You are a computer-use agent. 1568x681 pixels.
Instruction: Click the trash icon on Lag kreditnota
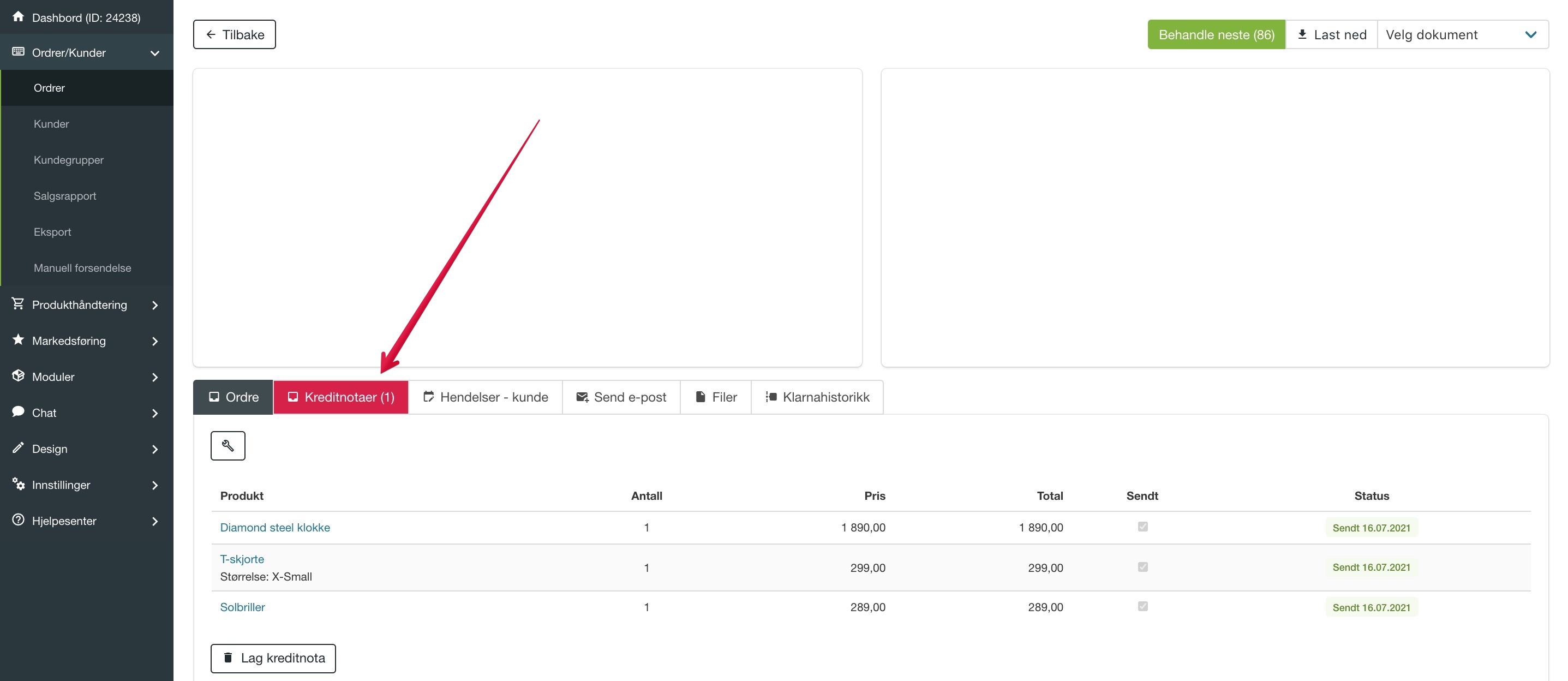click(228, 658)
